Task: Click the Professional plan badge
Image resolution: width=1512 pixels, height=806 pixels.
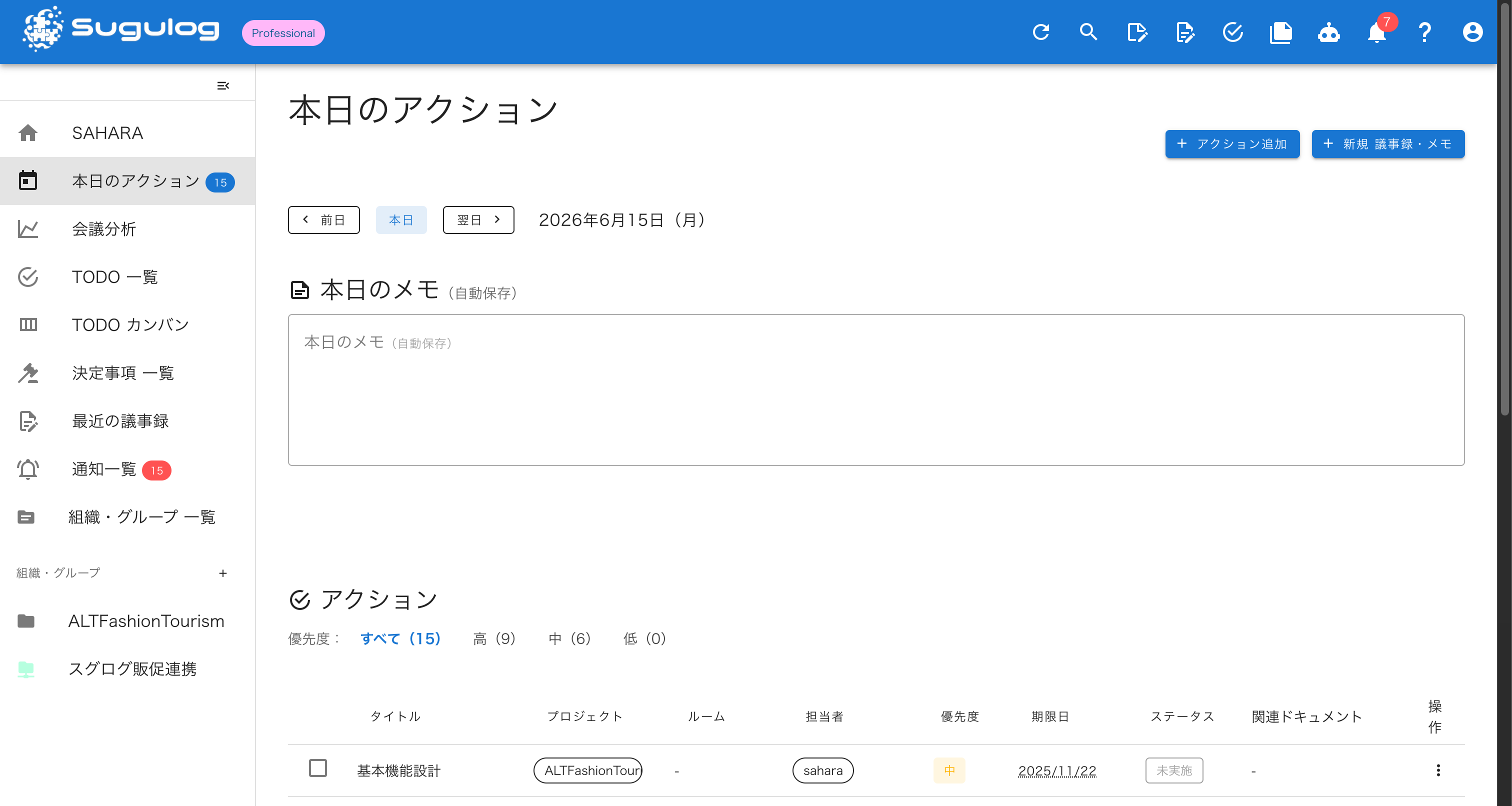Action: click(x=283, y=33)
